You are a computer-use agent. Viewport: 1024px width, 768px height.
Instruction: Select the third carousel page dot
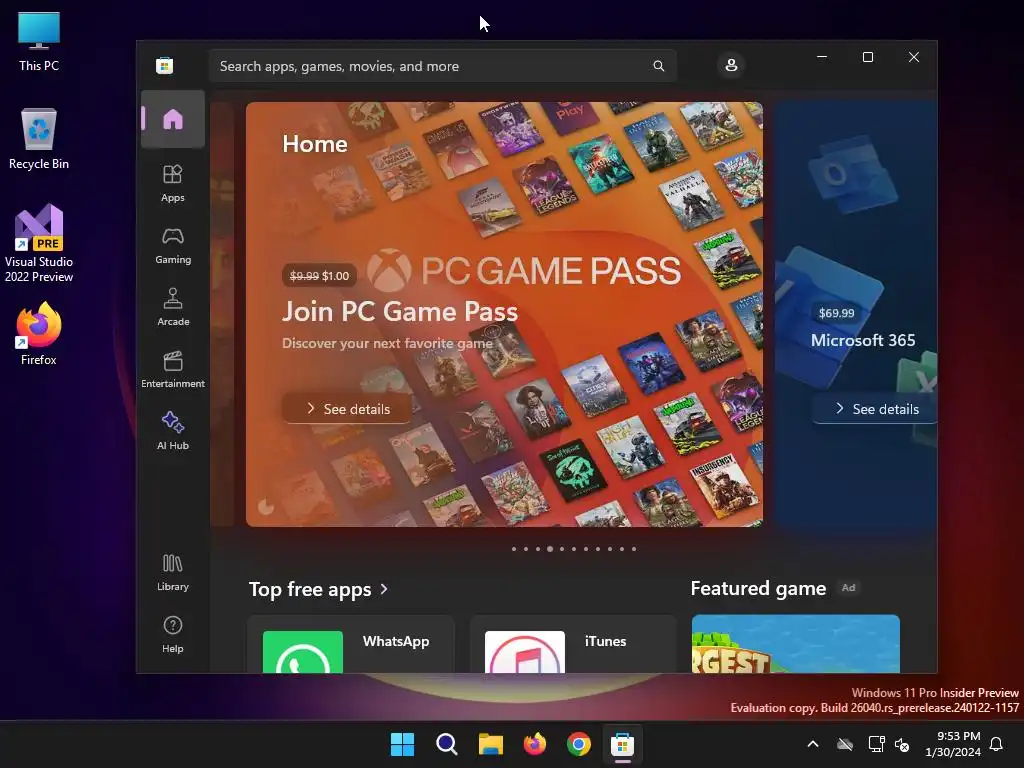pos(538,549)
